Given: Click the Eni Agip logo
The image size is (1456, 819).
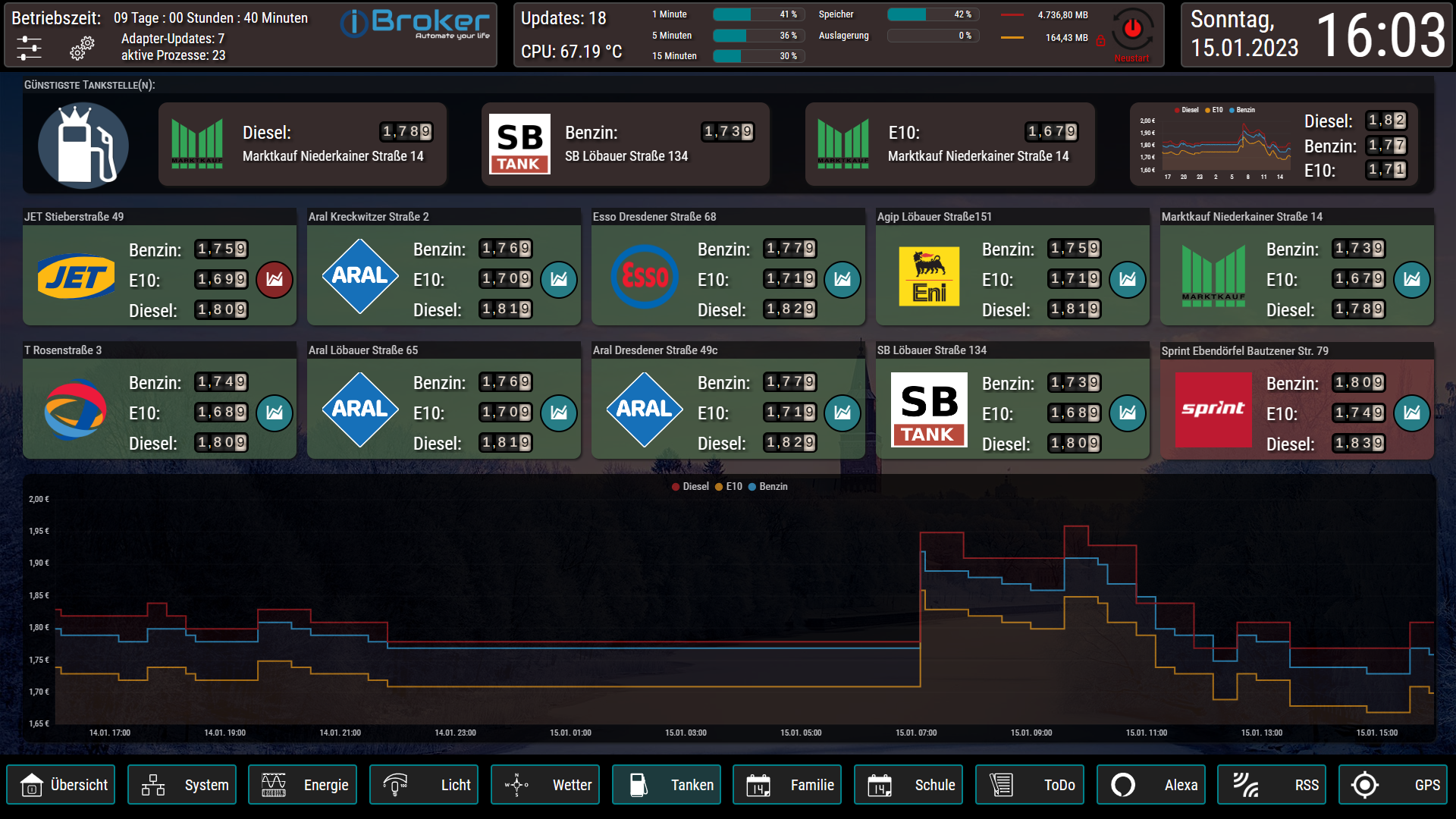Looking at the screenshot, I should pyautogui.click(x=929, y=277).
